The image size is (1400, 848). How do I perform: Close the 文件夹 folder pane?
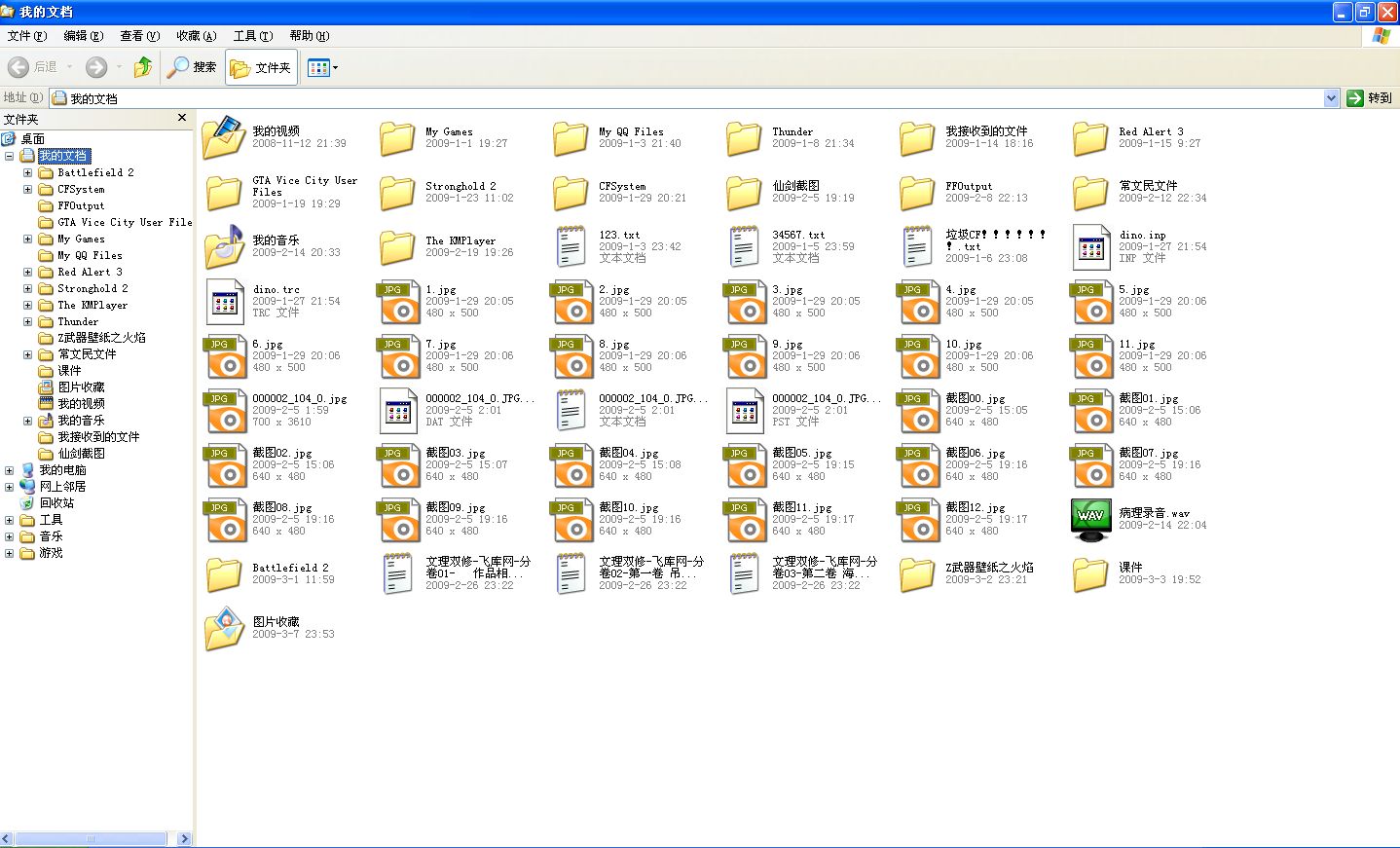pos(182,118)
